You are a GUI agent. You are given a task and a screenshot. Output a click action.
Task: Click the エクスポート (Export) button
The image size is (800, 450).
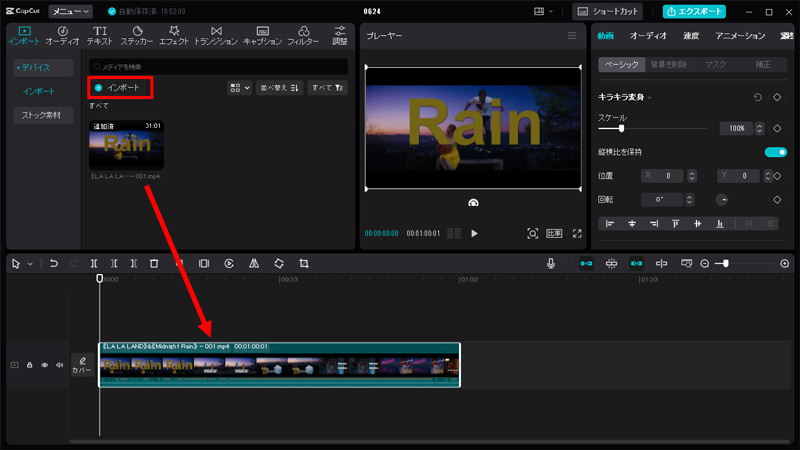click(695, 11)
